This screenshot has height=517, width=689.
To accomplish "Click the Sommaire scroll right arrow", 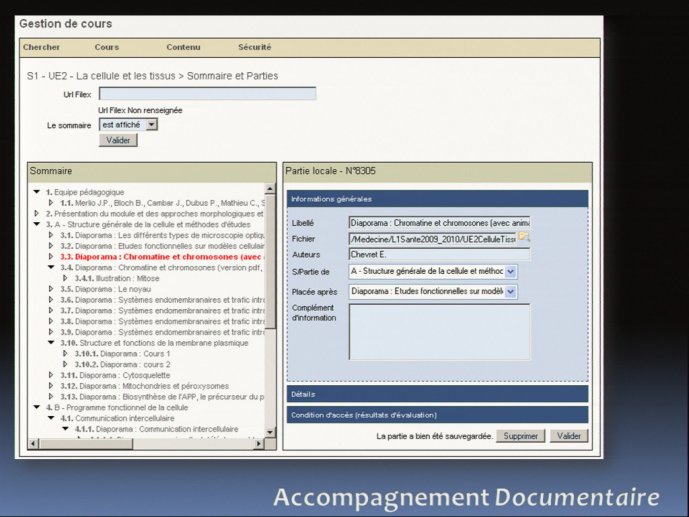I will (x=259, y=444).
